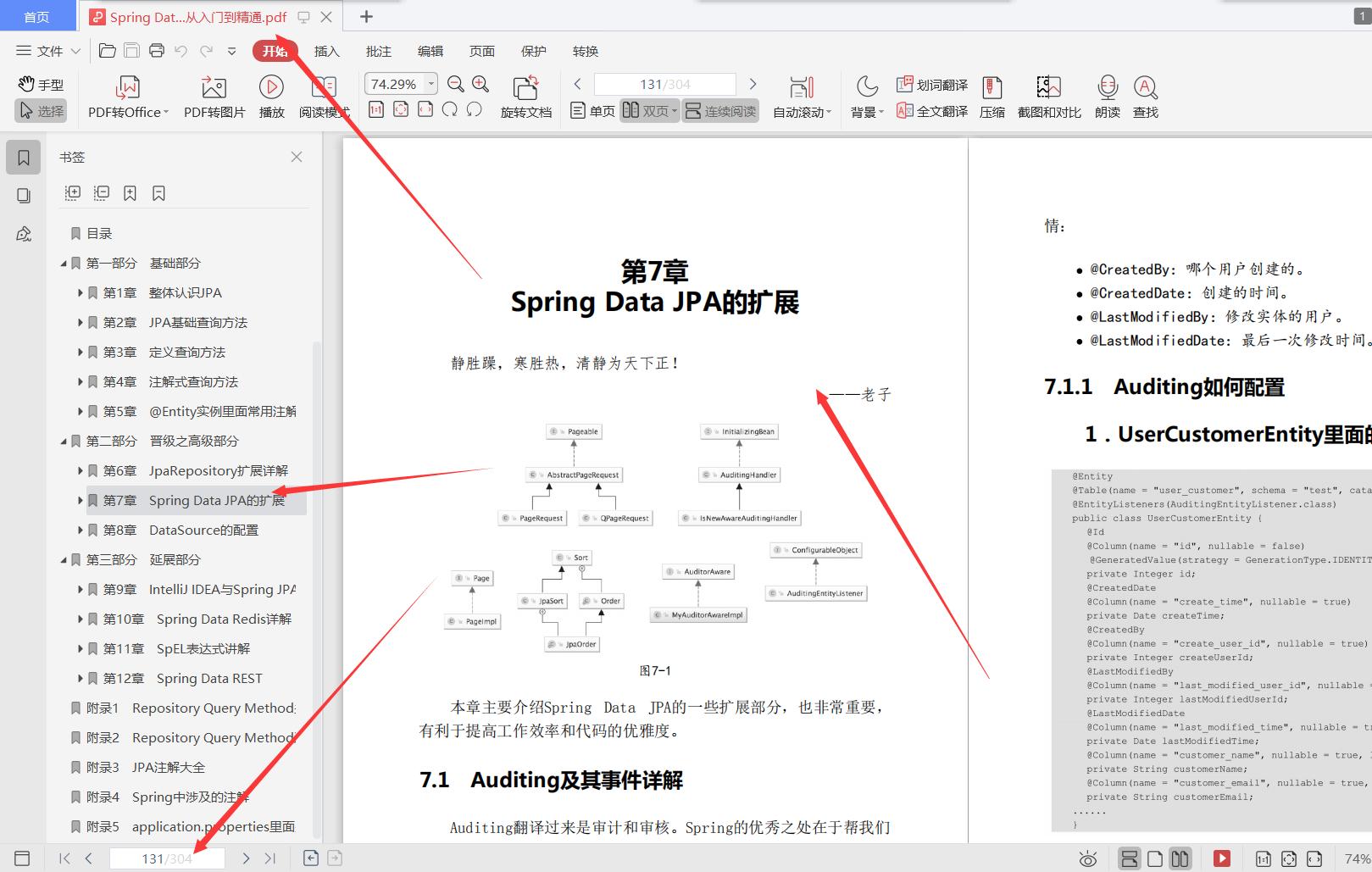Toggle double page view (双页)

649,111
